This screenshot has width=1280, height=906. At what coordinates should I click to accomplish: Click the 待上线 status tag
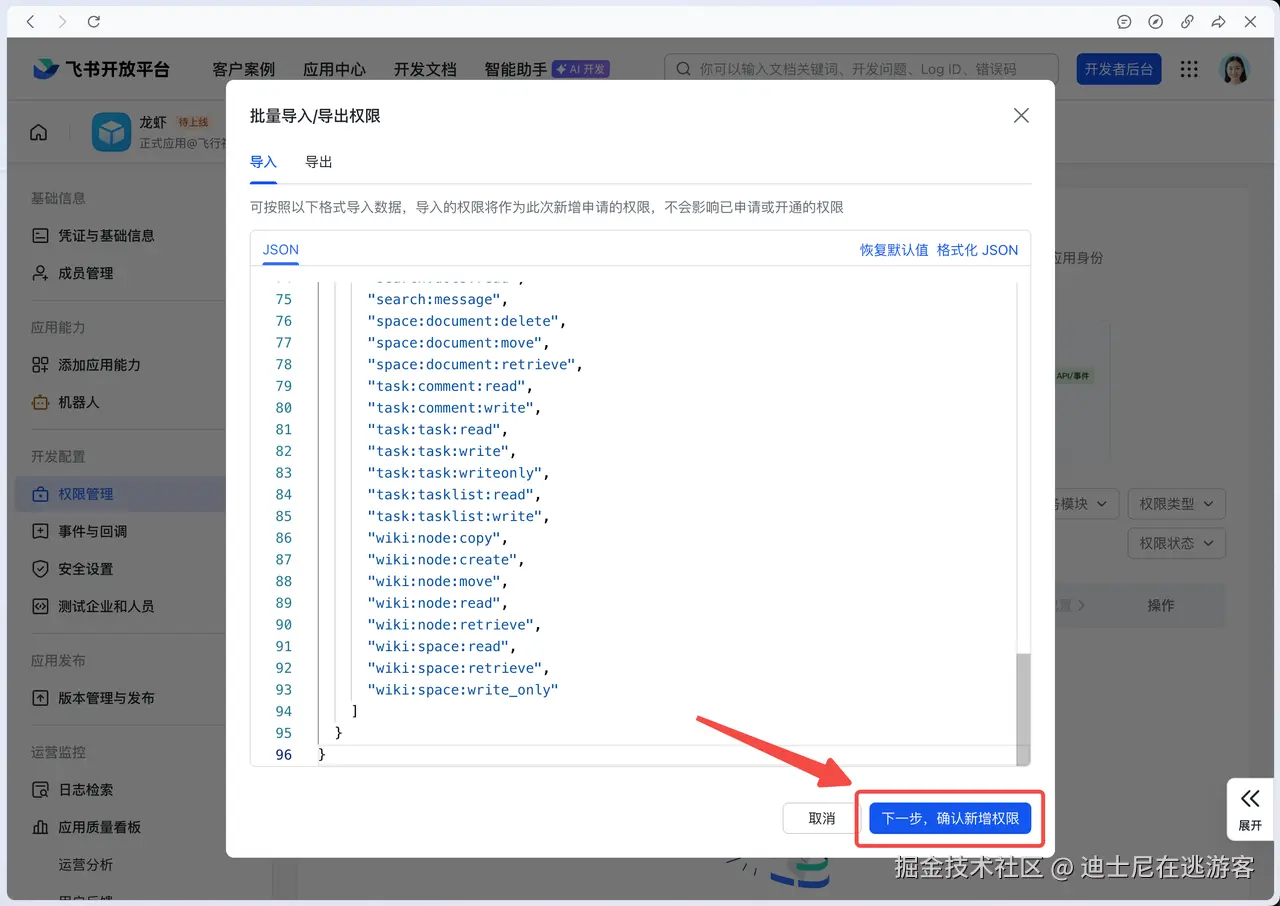[193, 122]
